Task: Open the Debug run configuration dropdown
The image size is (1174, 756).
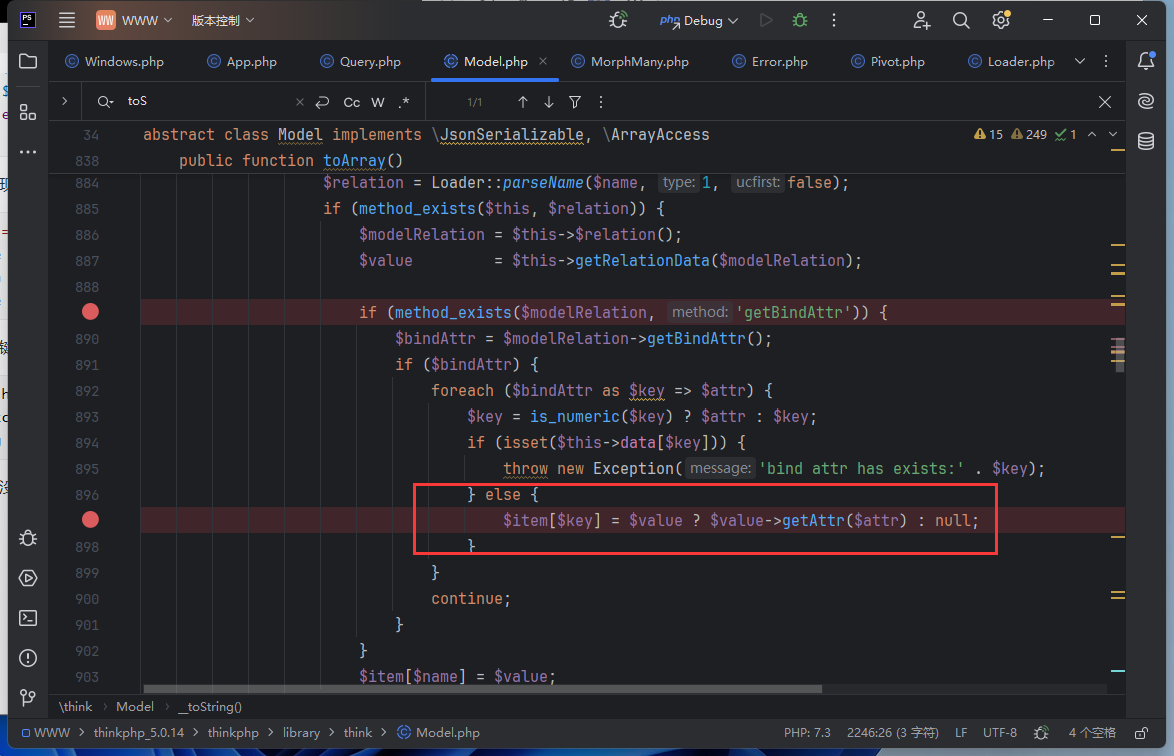Action: coord(699,20)
